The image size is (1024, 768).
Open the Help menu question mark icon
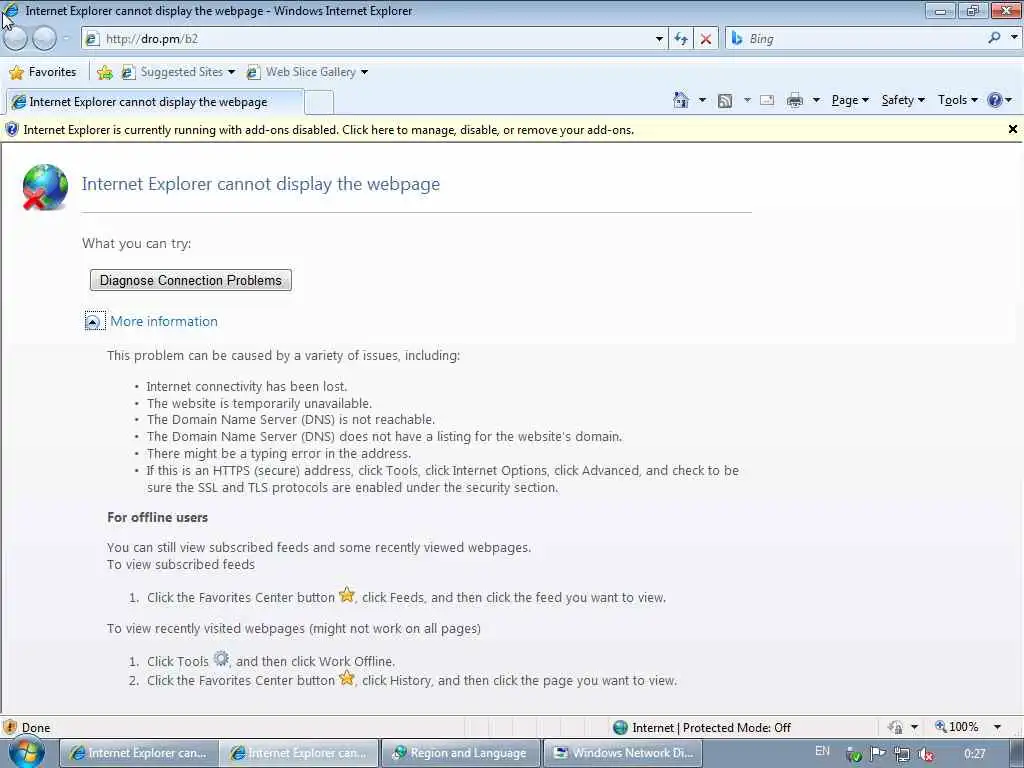click(1000, 100)
